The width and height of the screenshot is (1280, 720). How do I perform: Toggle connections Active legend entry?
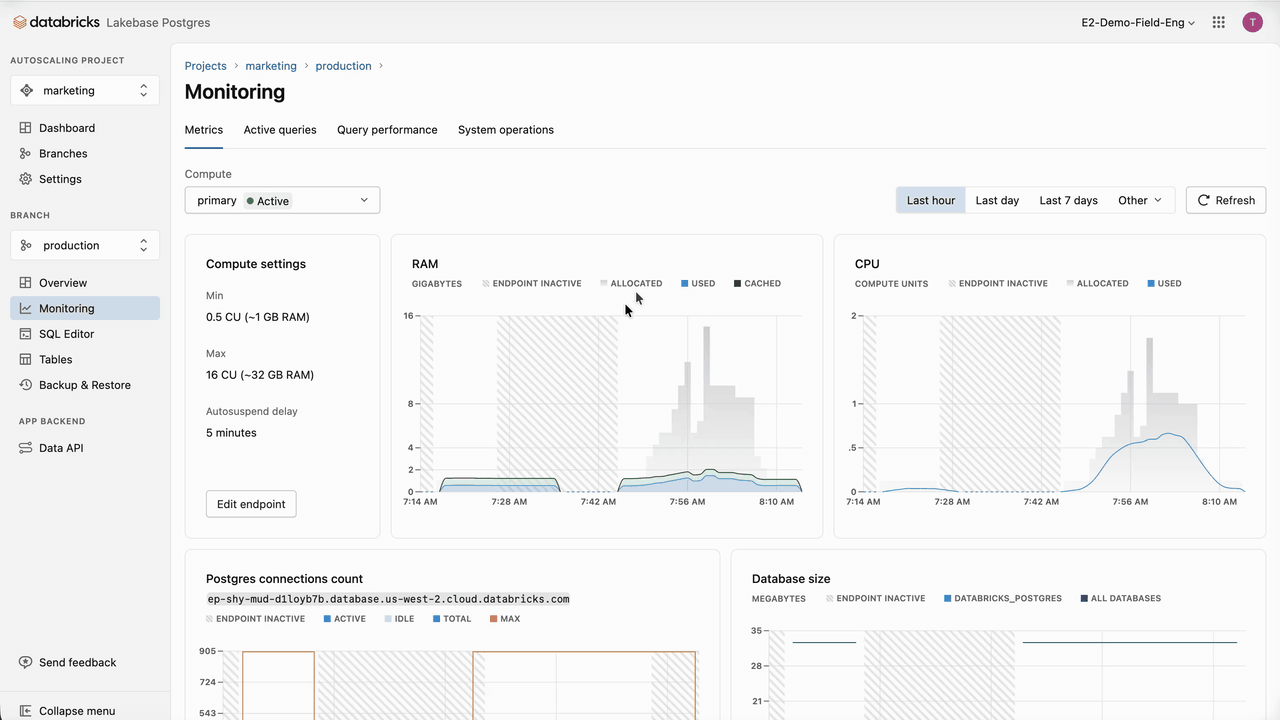[345, 619]
